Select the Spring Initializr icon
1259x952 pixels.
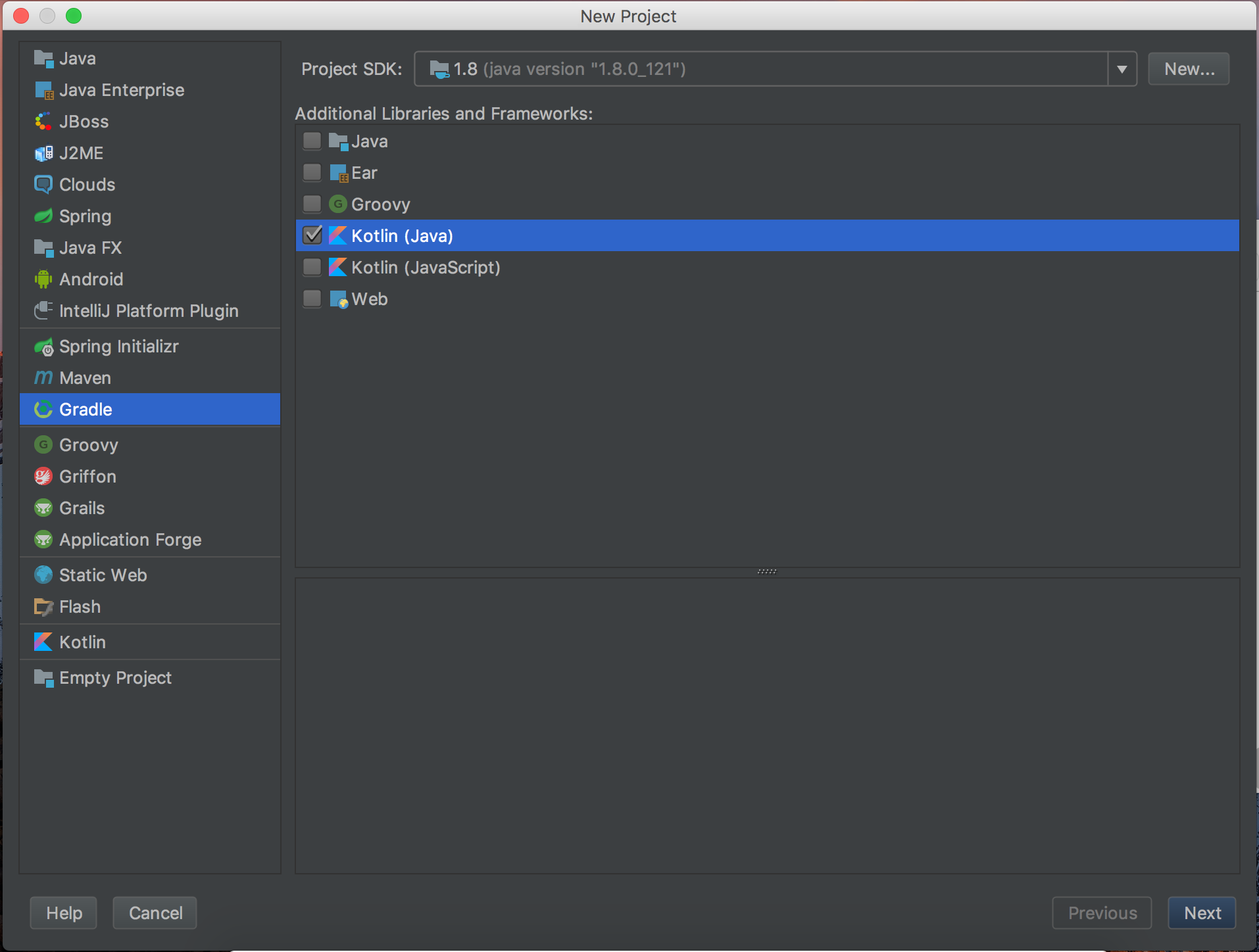point(43,346)
